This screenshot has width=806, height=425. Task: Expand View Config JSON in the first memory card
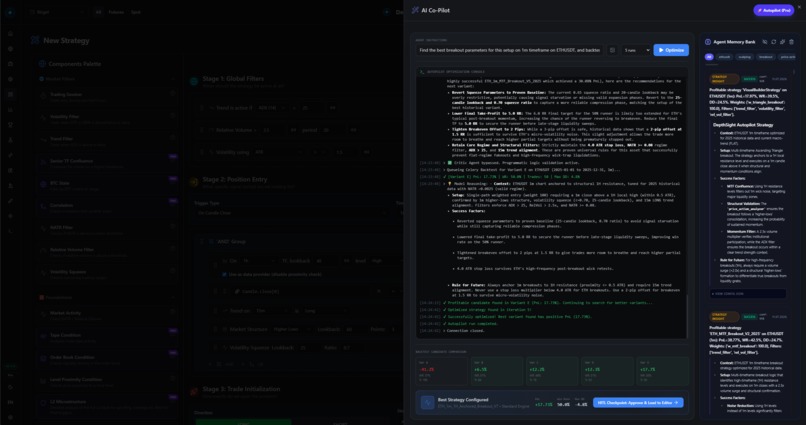click(x=748, y=293)
